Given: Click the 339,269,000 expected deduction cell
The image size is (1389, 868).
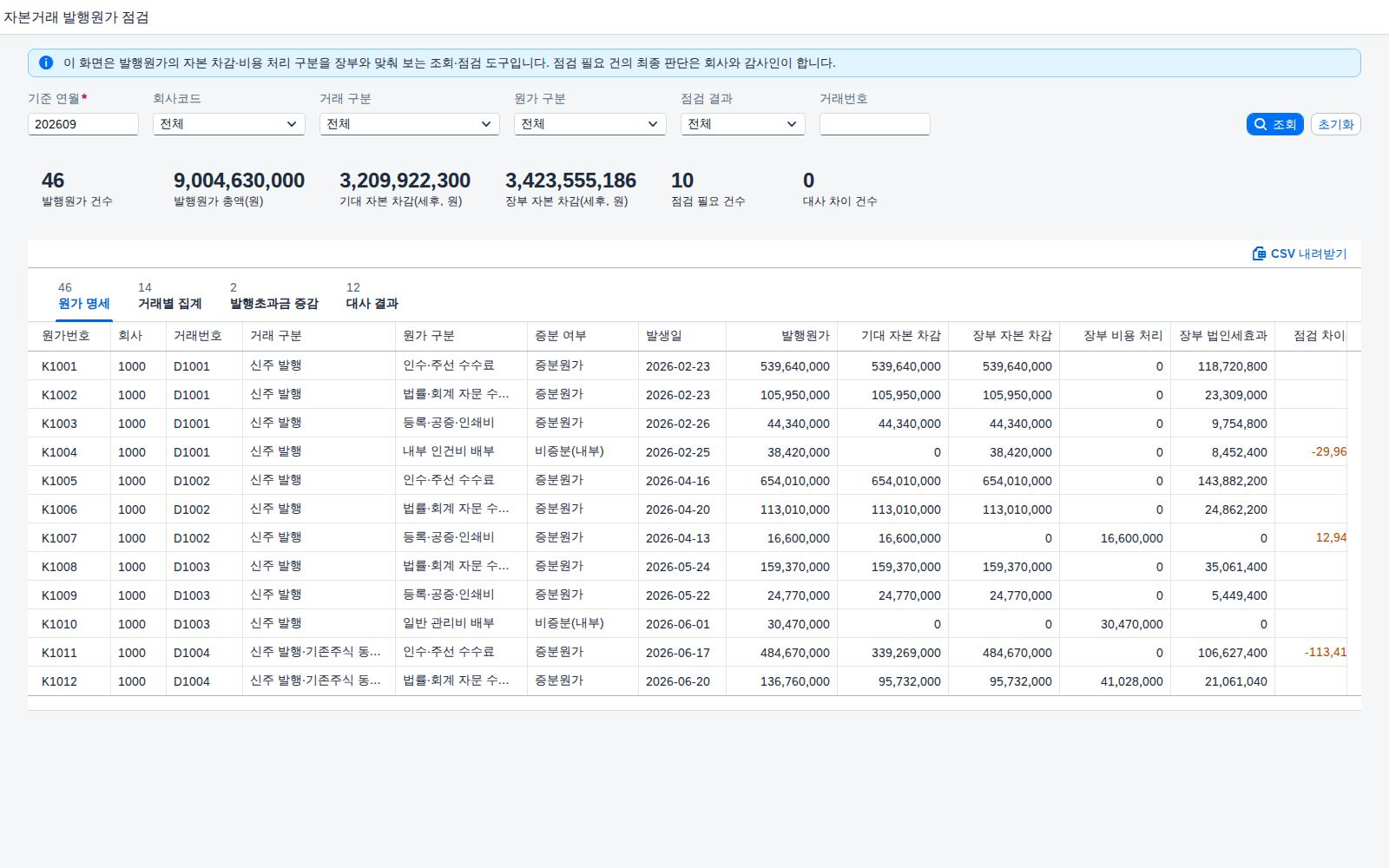Looking at the screenshot, I should 893,653.
